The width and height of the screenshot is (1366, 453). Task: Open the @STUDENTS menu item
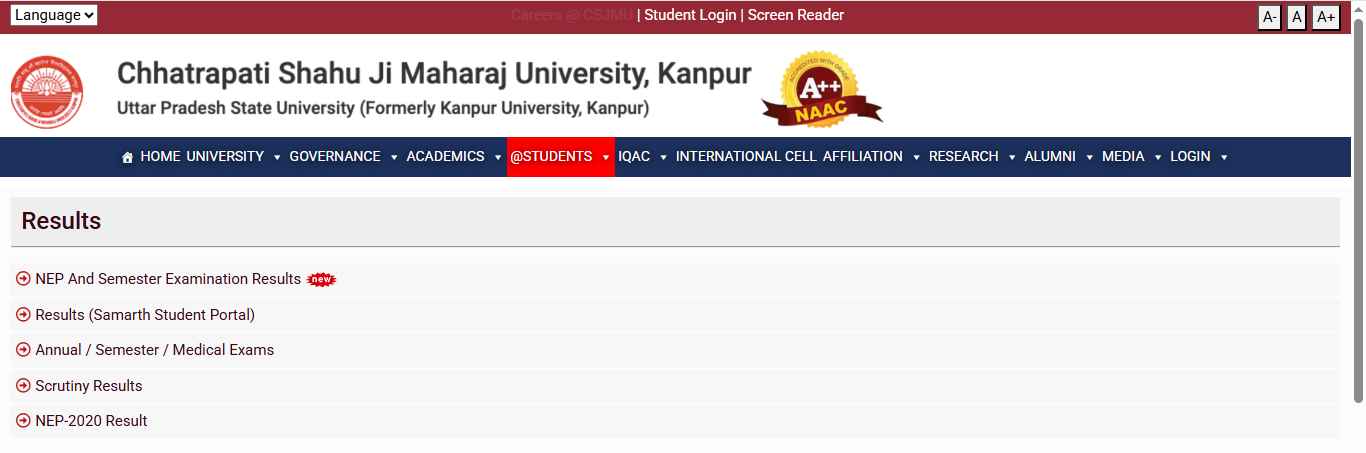click(551, 157)
